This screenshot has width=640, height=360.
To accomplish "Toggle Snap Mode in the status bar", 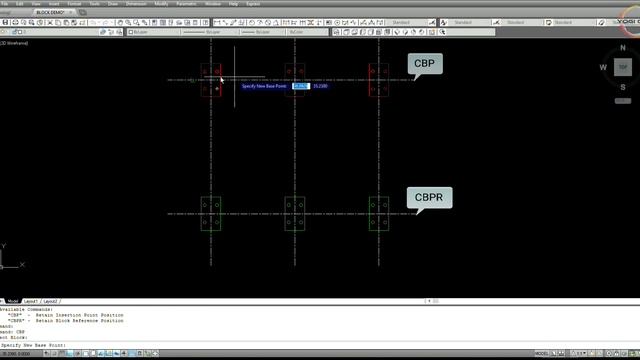I will click(54, 353).
